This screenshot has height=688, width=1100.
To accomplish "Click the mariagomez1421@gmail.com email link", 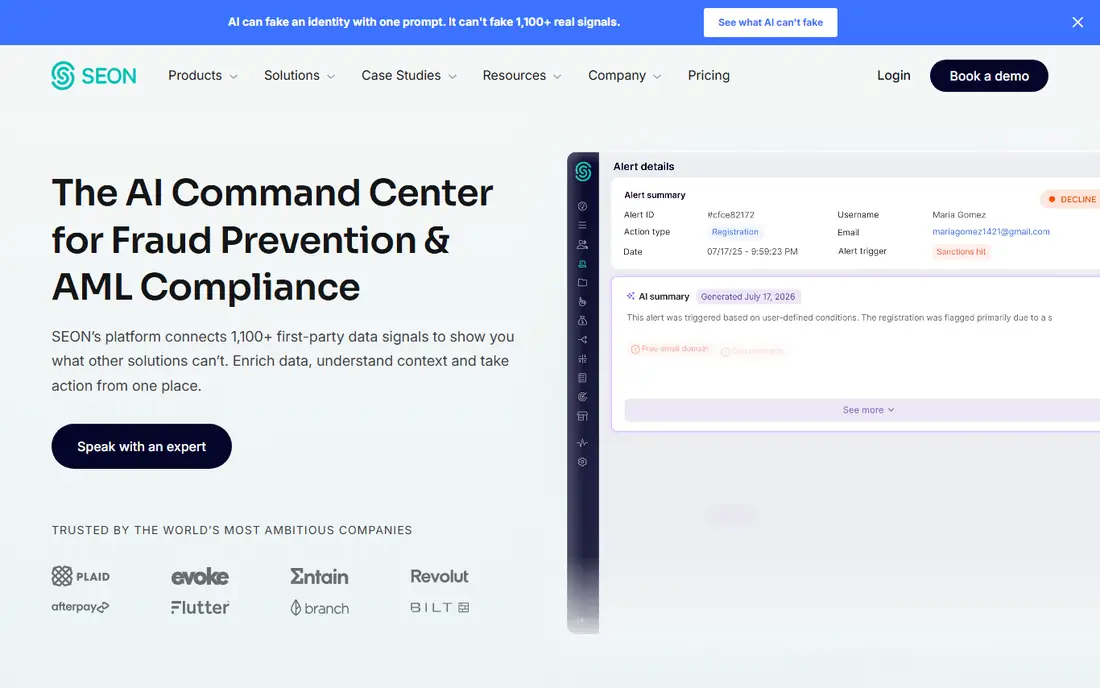I will [991, 231].
